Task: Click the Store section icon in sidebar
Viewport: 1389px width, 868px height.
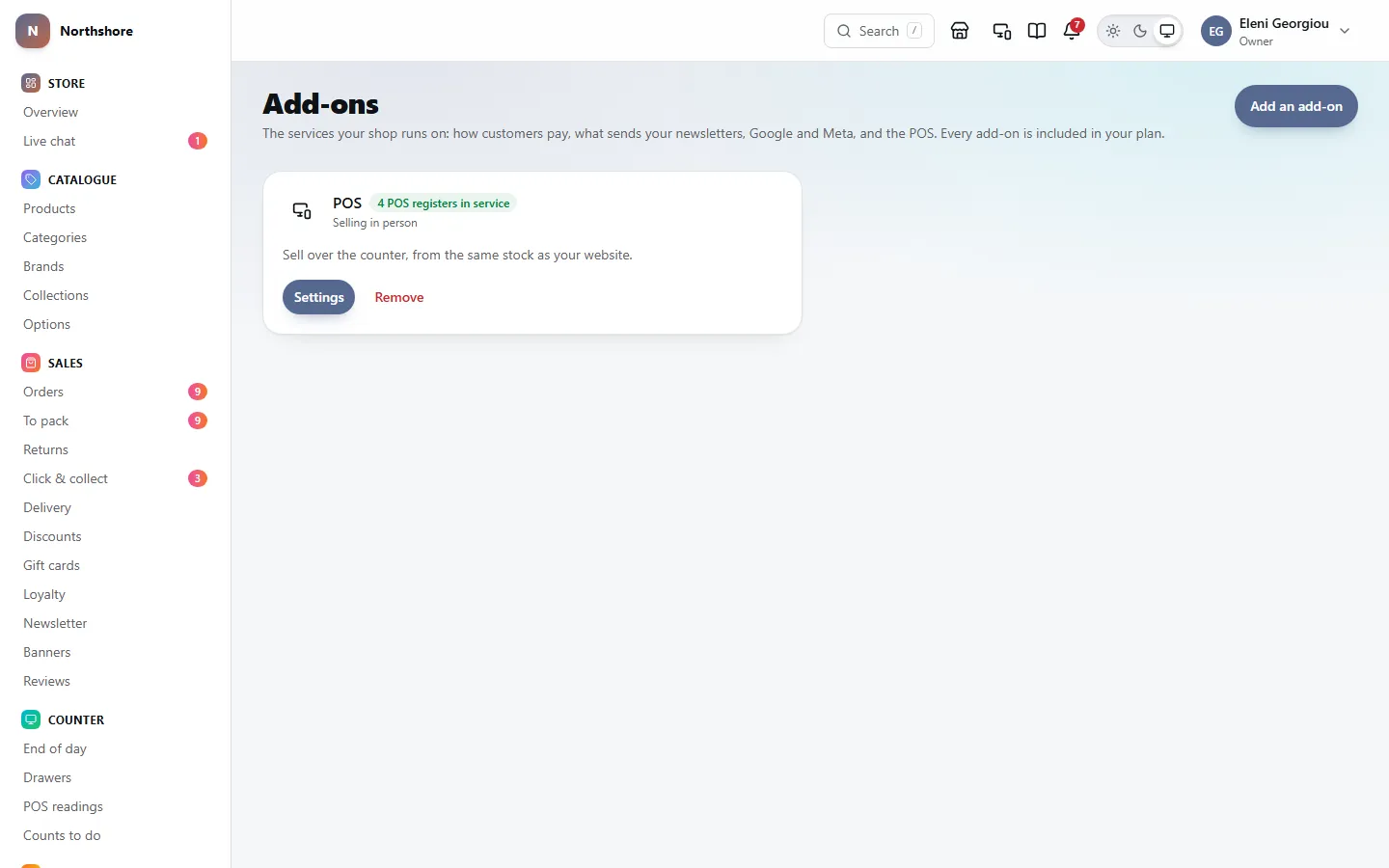Action: [x=31, y=83]
